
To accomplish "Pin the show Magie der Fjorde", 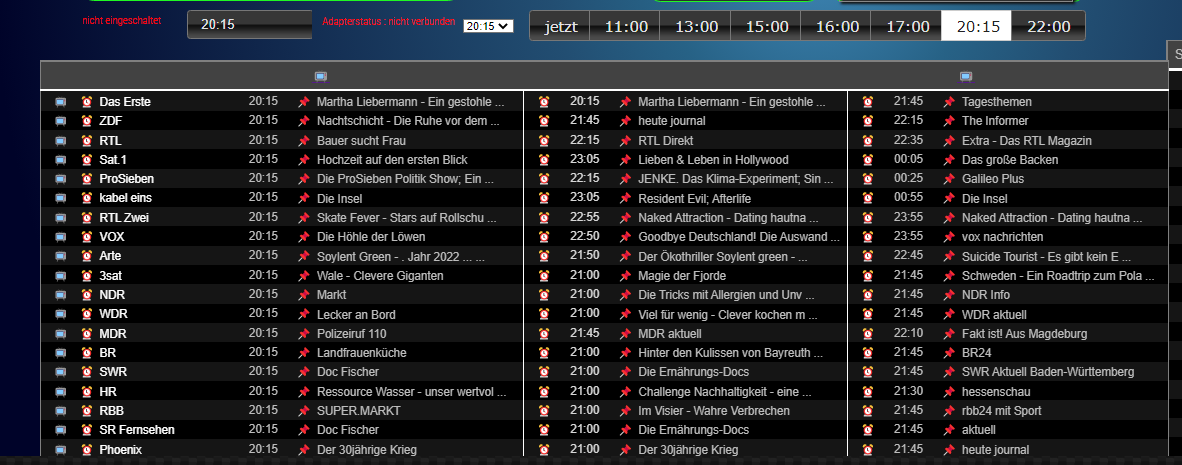I will [625, 276].
